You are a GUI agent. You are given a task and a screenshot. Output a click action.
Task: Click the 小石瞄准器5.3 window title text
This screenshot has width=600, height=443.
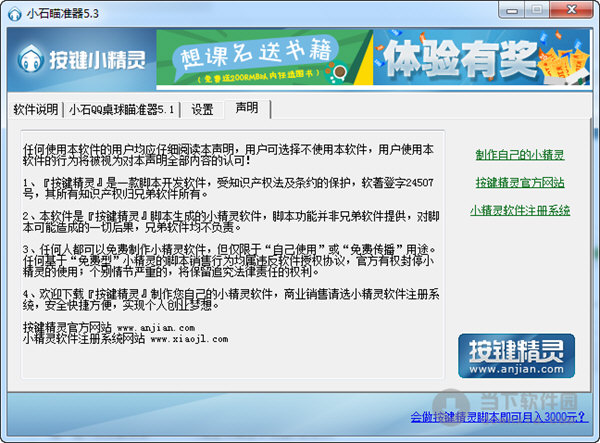click(x=63, y=14)
